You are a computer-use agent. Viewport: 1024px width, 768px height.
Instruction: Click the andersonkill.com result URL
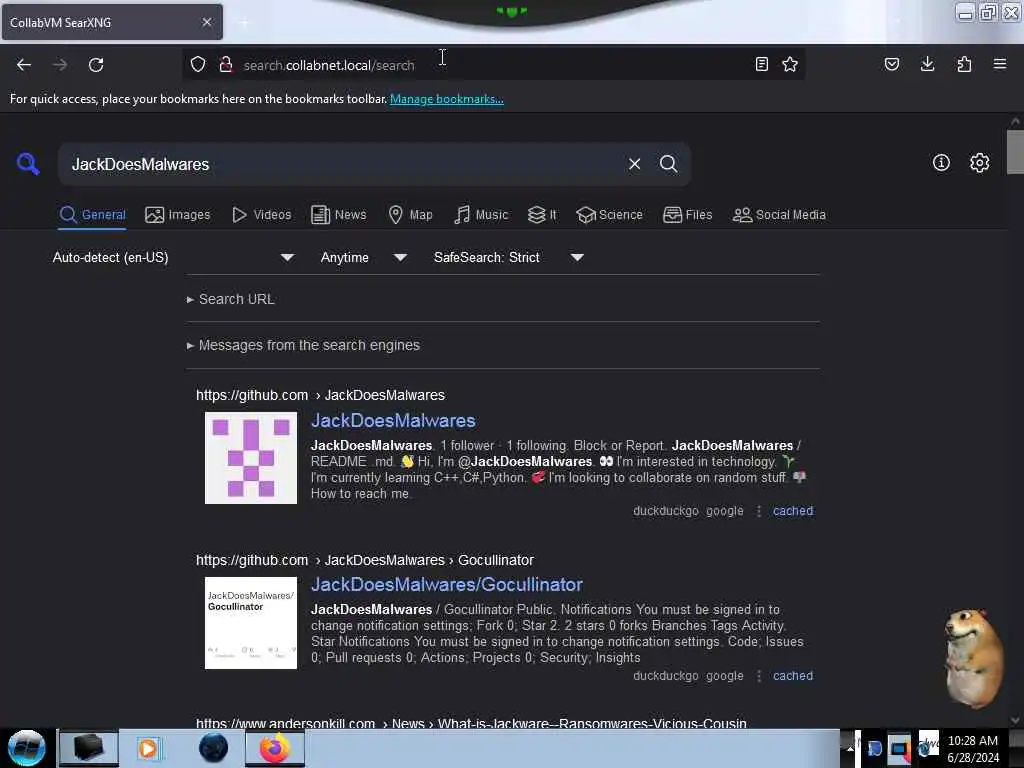(x=471, y=722)
